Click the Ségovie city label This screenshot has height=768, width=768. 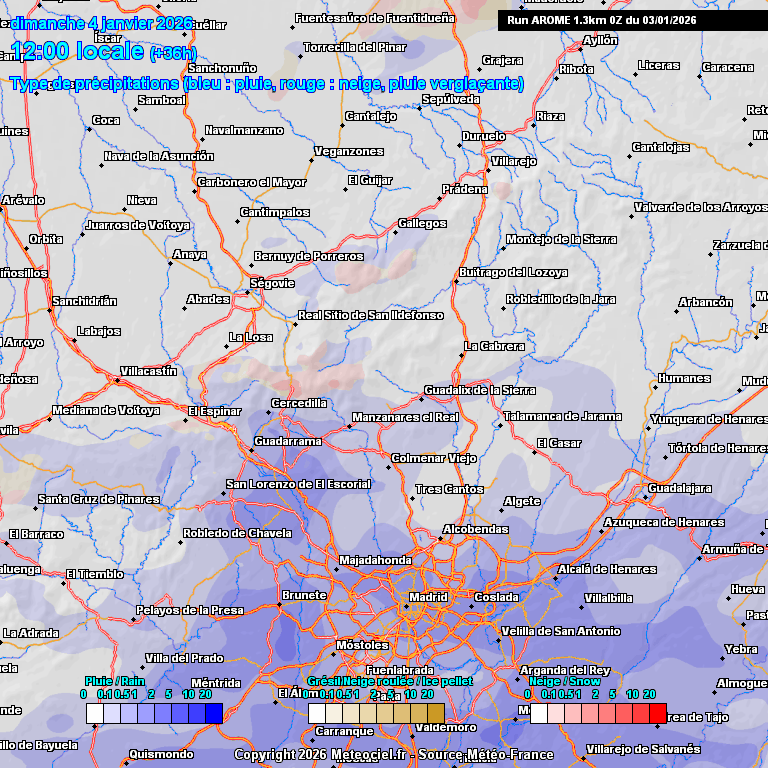click(272, 283)
